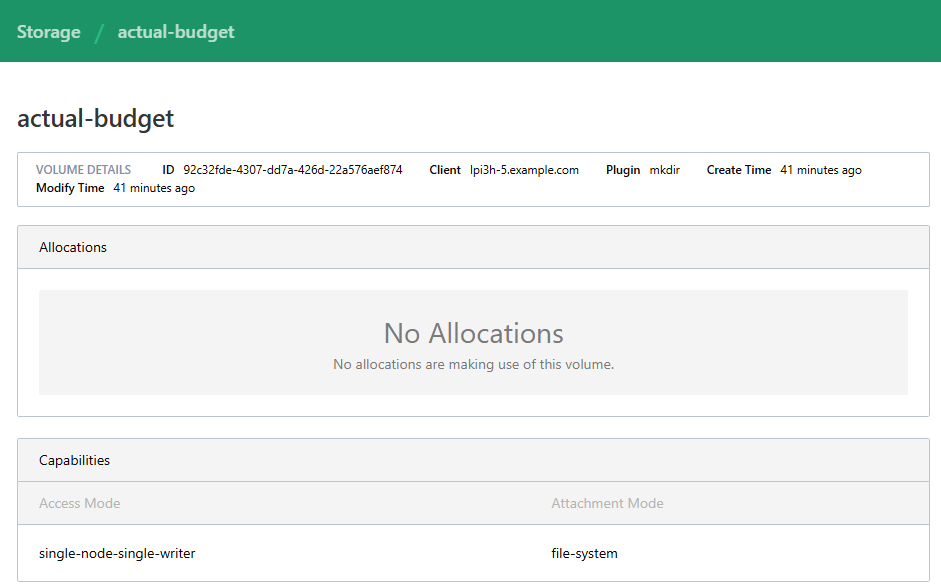The height and width of the screenshot is (588, 941).
Task: Click the Modify Time label
Action: [x=70, y=188]
